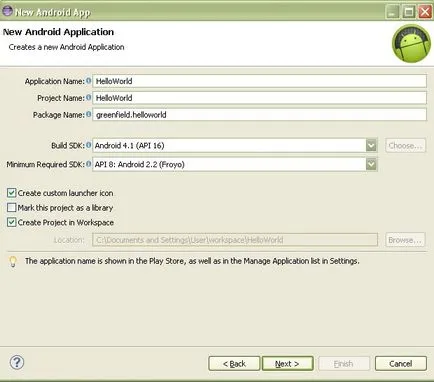The width and height of the screenshot is (434, 382).
Task: Click the Cancel button
Action: pyautogui.click(x=401, y=364)
